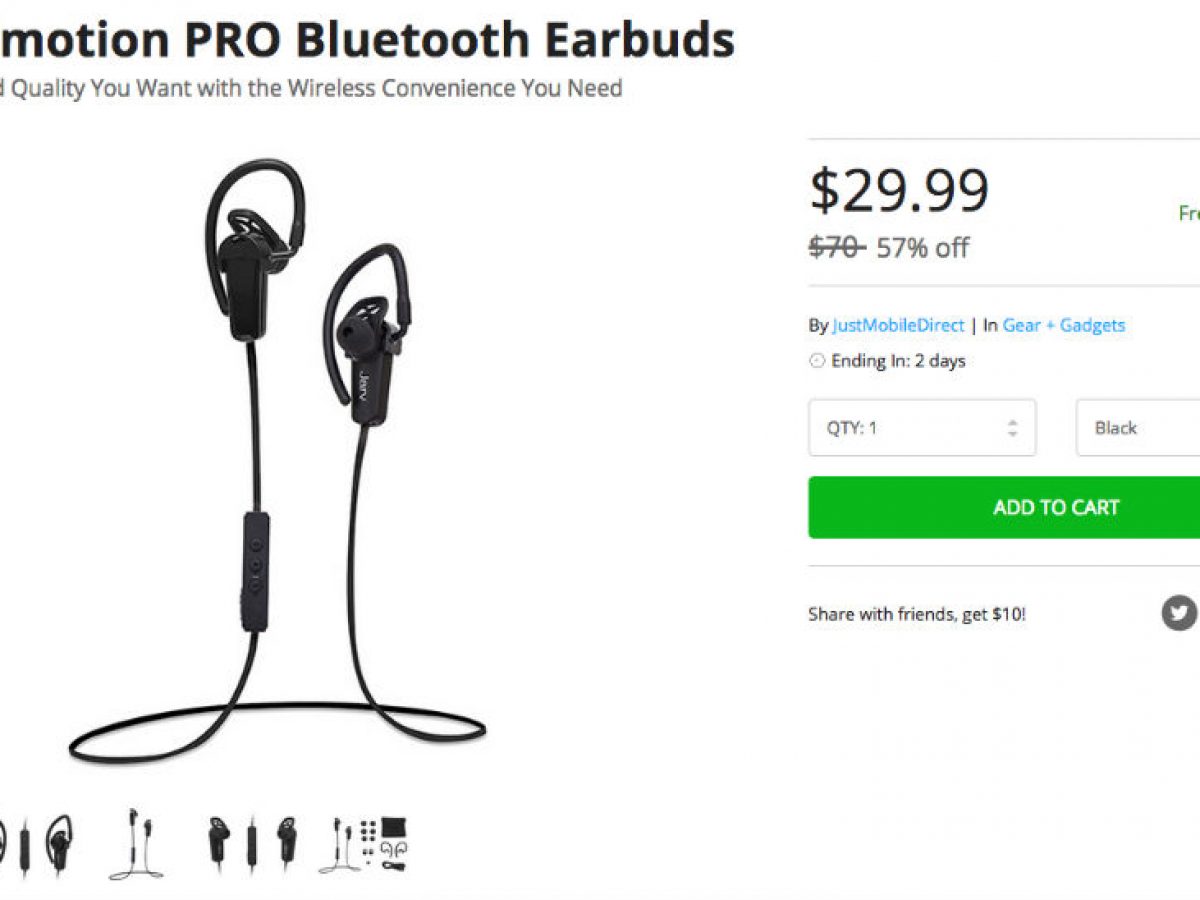The image size is (1200, 900).
Task: Open the Black color dropdown
Action: 1138,428
